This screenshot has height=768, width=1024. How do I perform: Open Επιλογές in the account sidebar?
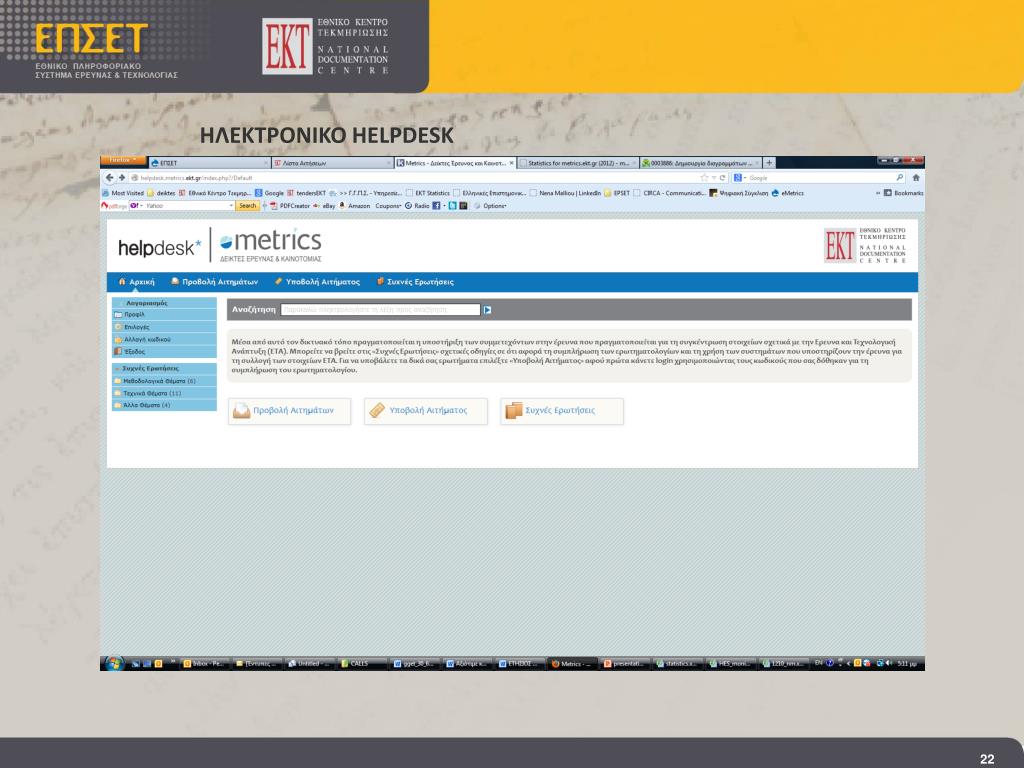tap(165, 327)
